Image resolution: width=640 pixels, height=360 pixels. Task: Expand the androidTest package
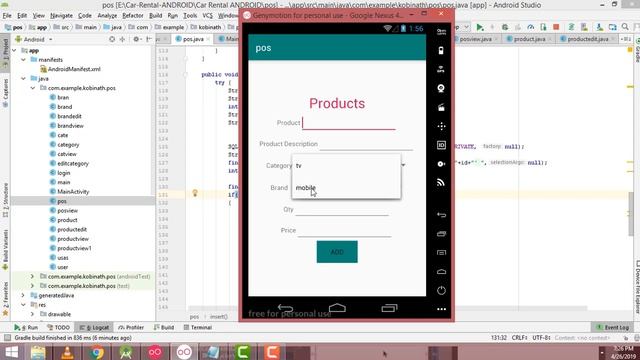tap(33, 276)
